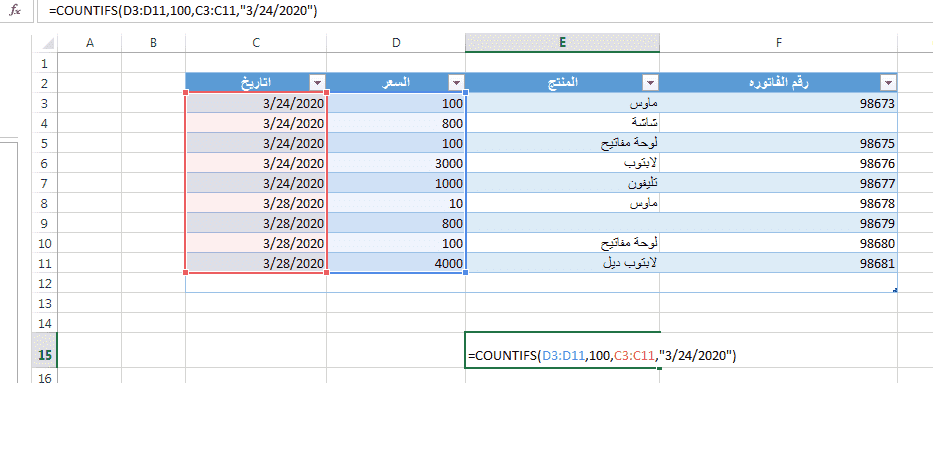Click the COUNTIFS formula in cell E15

[602, 356]
